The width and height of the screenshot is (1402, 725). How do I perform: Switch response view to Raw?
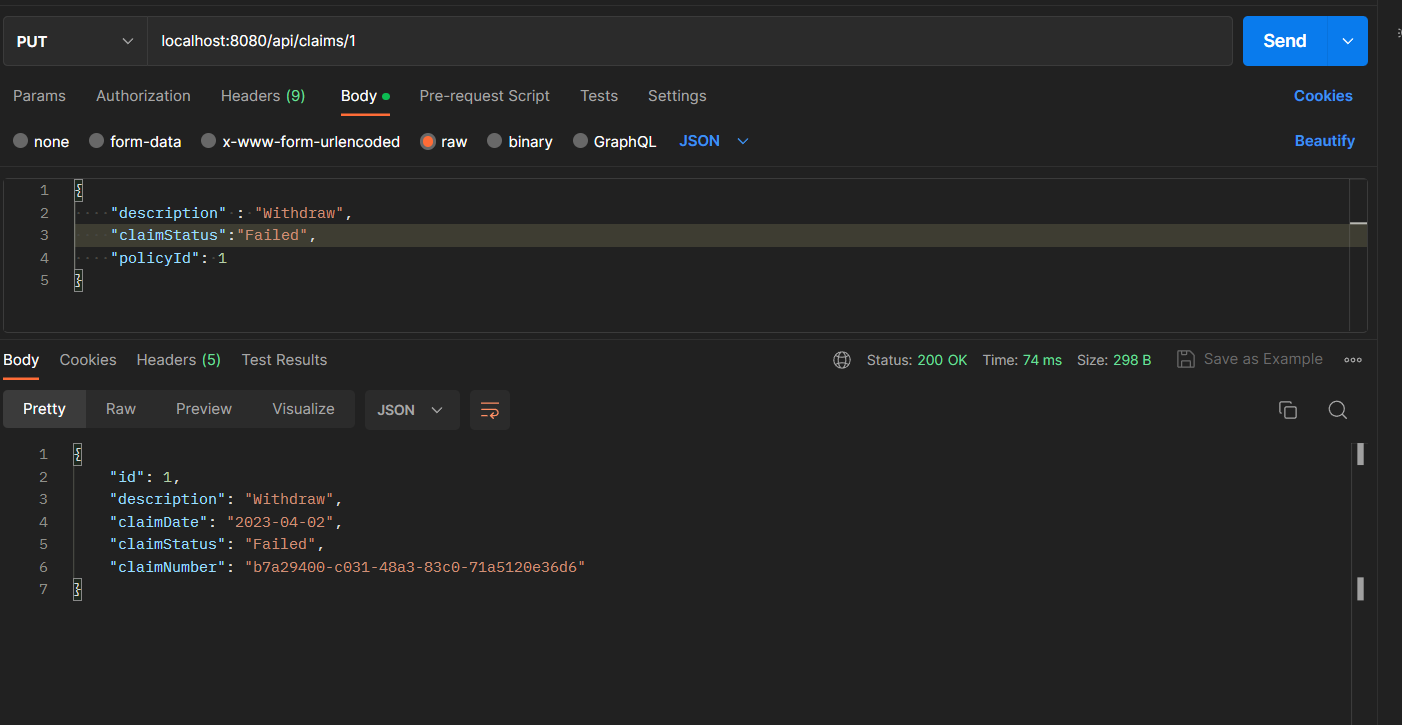point(121,409)
